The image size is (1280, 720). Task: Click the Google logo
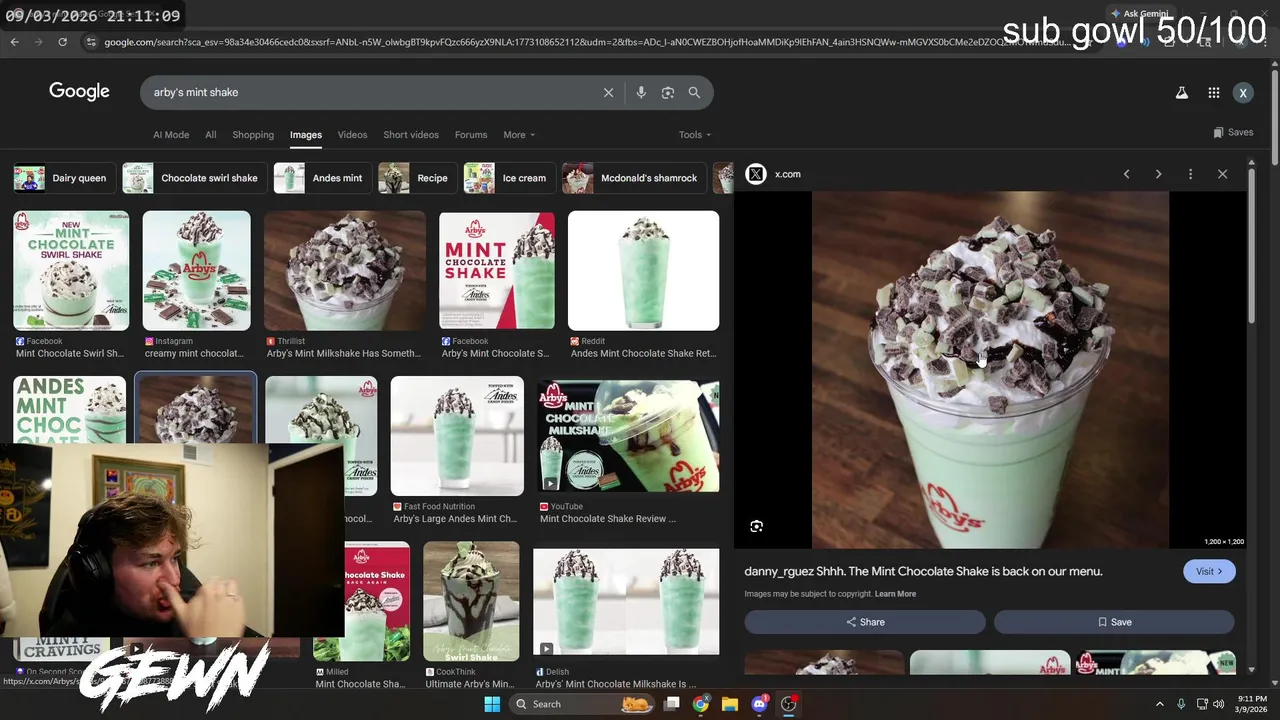click(x=79, y=92)
